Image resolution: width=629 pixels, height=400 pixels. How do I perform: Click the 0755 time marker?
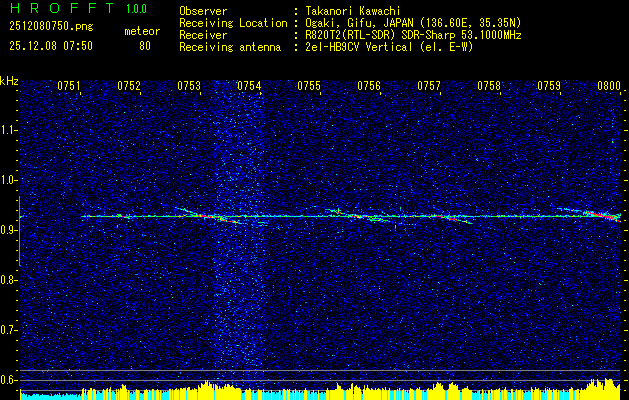pos(309,85)
